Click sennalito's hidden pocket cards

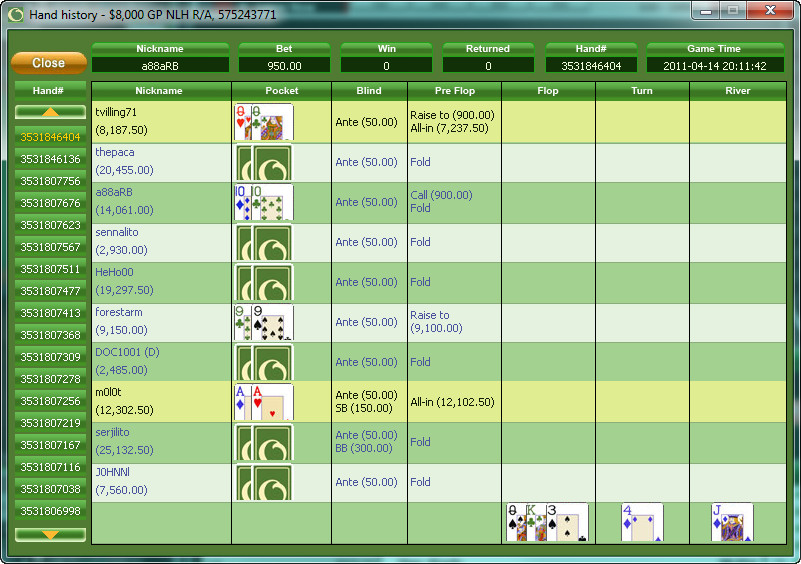(x=264, y=242)
